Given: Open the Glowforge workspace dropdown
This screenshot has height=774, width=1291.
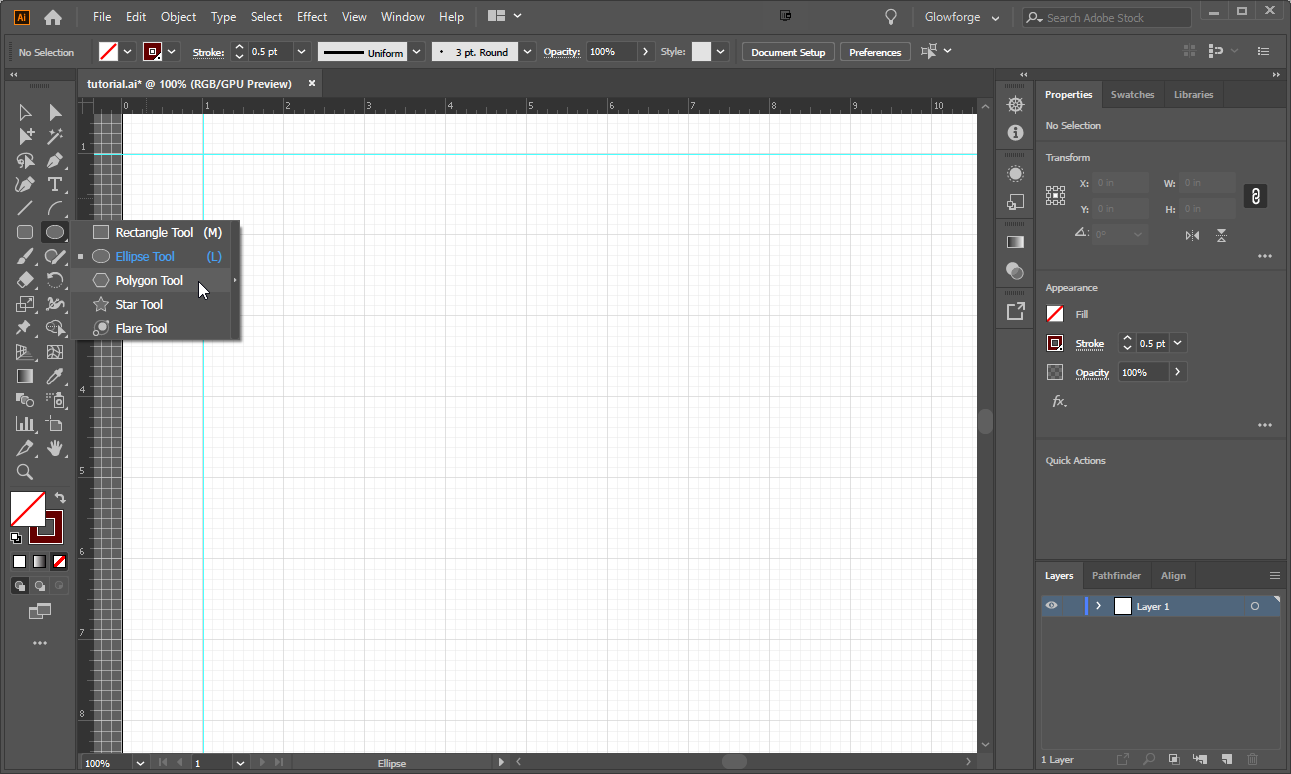Looking at the screenshot, I should point(962,18).
